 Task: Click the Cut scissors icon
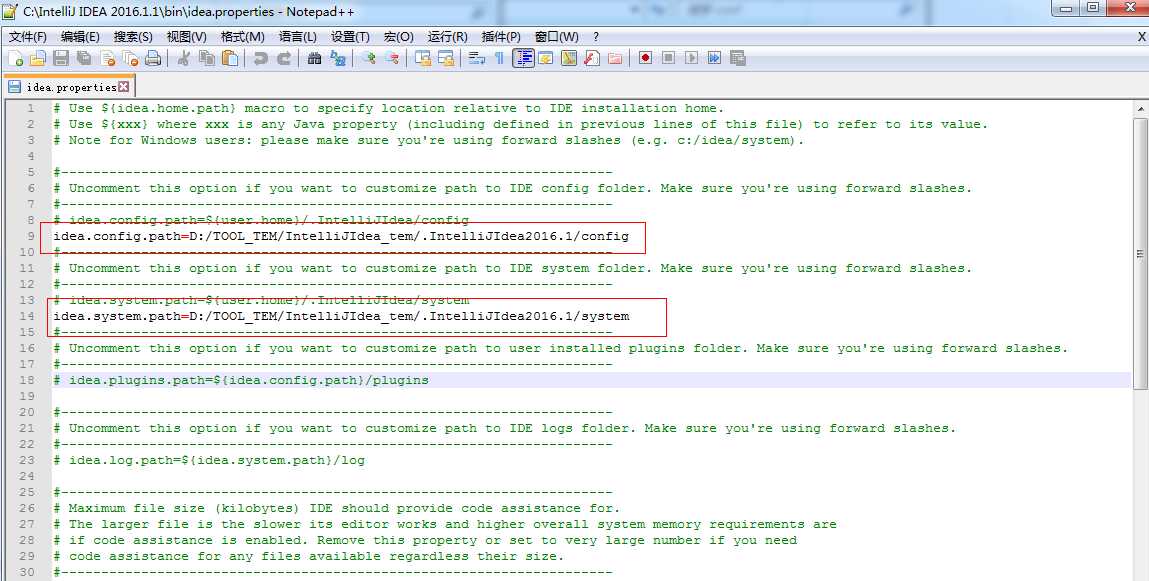point(185,59)
